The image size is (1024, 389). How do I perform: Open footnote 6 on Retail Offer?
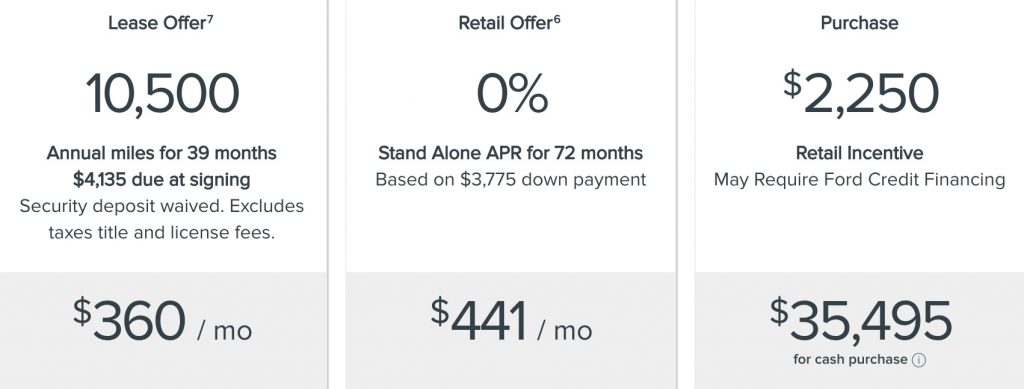(557, 18)
